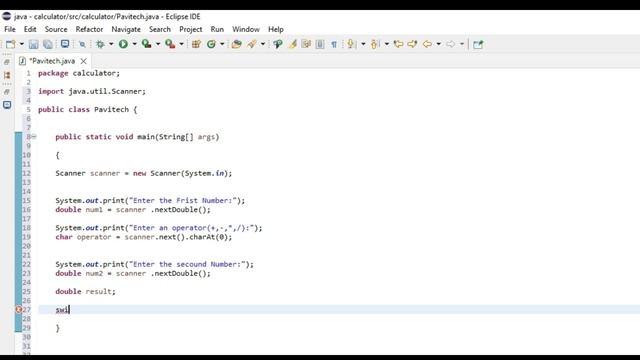Image resolution: width=640 pixels, height=360 pixels.
Task: Open the New dropdown arrow
Action: (x=22, y=44)
